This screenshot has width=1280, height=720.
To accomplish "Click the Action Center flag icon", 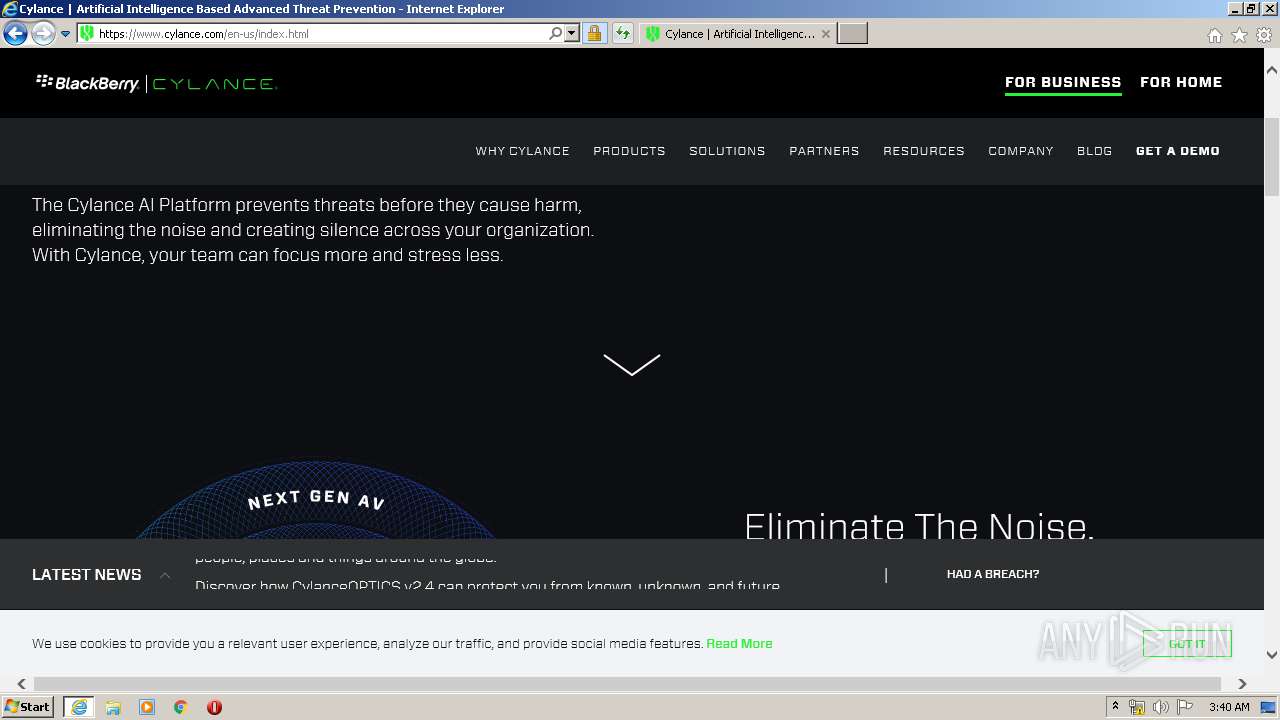I will 1185,707.
